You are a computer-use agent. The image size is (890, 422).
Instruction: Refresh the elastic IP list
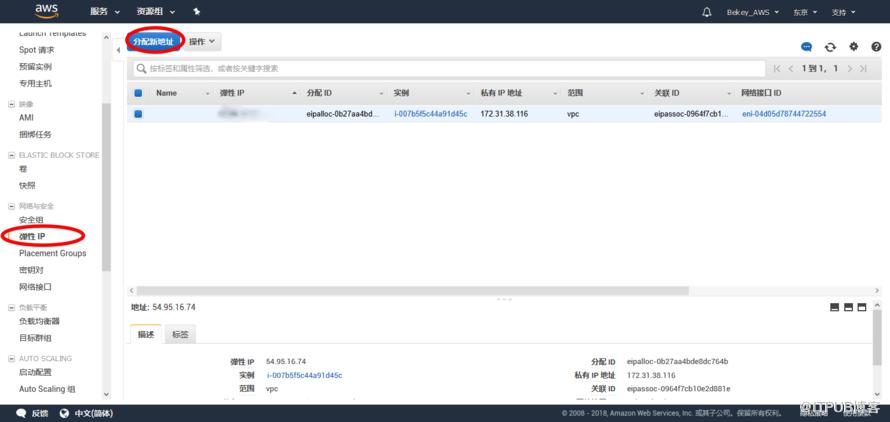pos(830,47)
